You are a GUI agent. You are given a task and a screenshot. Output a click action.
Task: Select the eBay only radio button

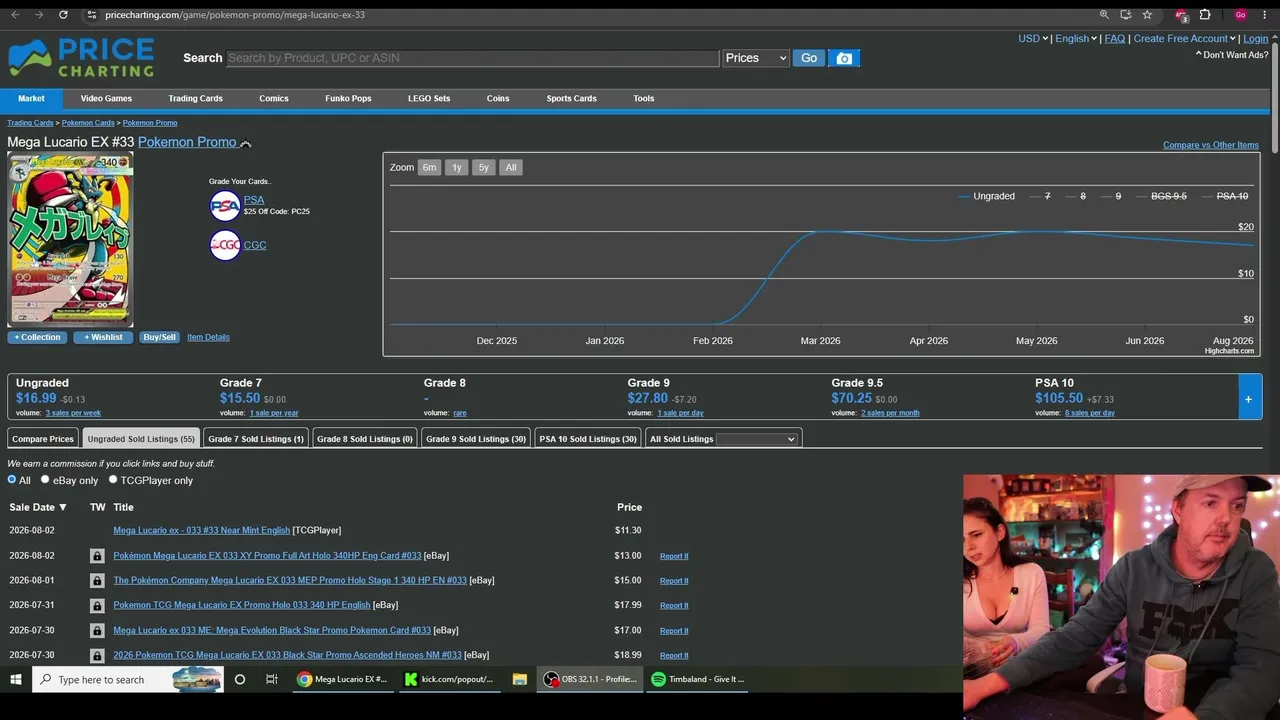point(45,480)
